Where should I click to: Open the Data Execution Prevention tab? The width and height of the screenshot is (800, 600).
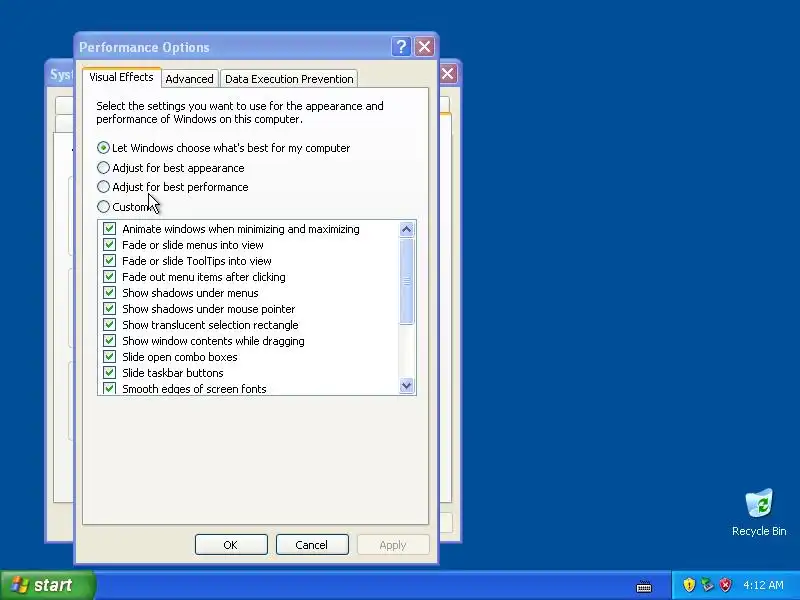(x=289, y=79)
